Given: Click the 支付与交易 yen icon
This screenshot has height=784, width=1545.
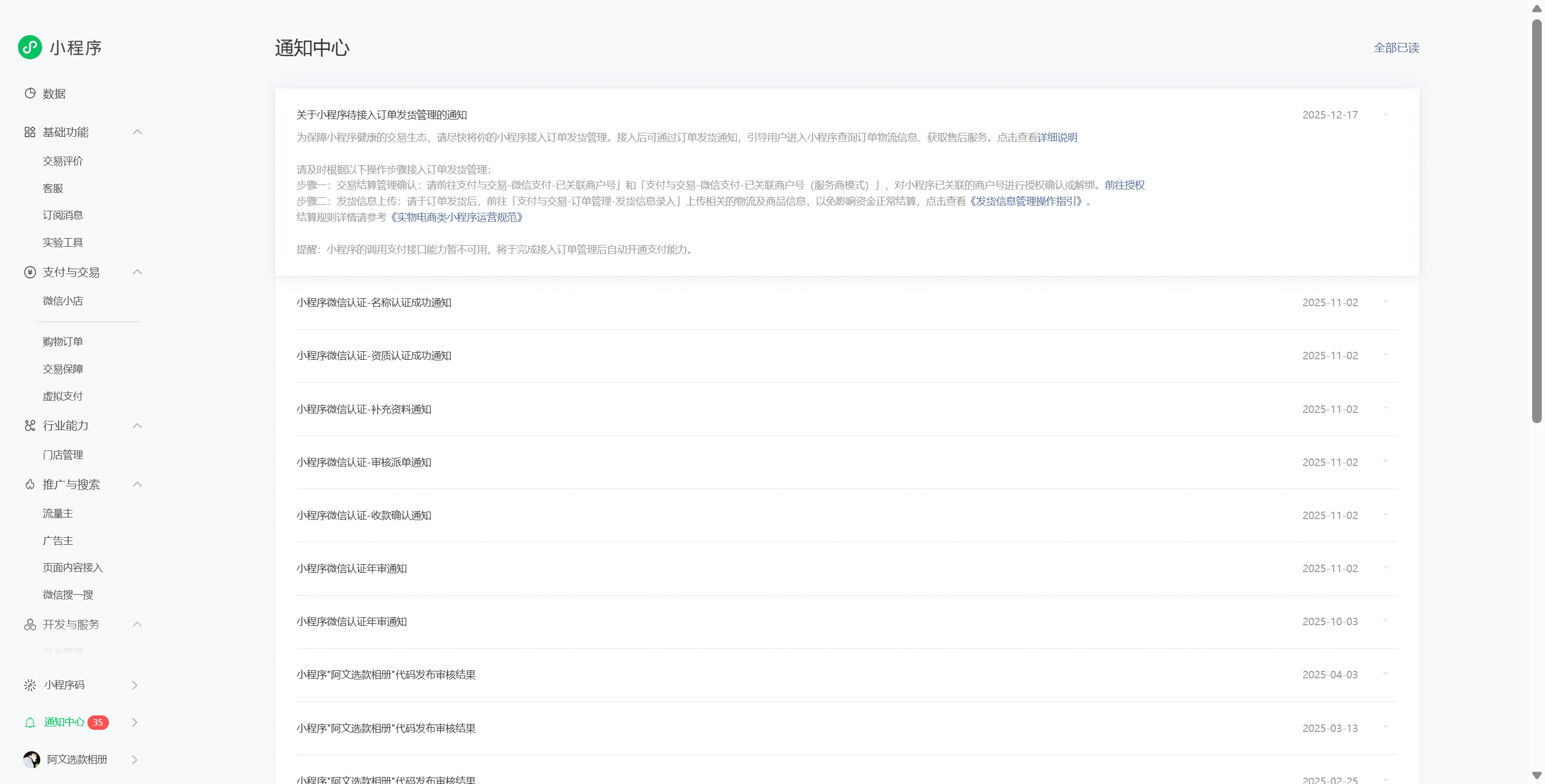Looking at the screenshot, I should [x=30, y=272].
